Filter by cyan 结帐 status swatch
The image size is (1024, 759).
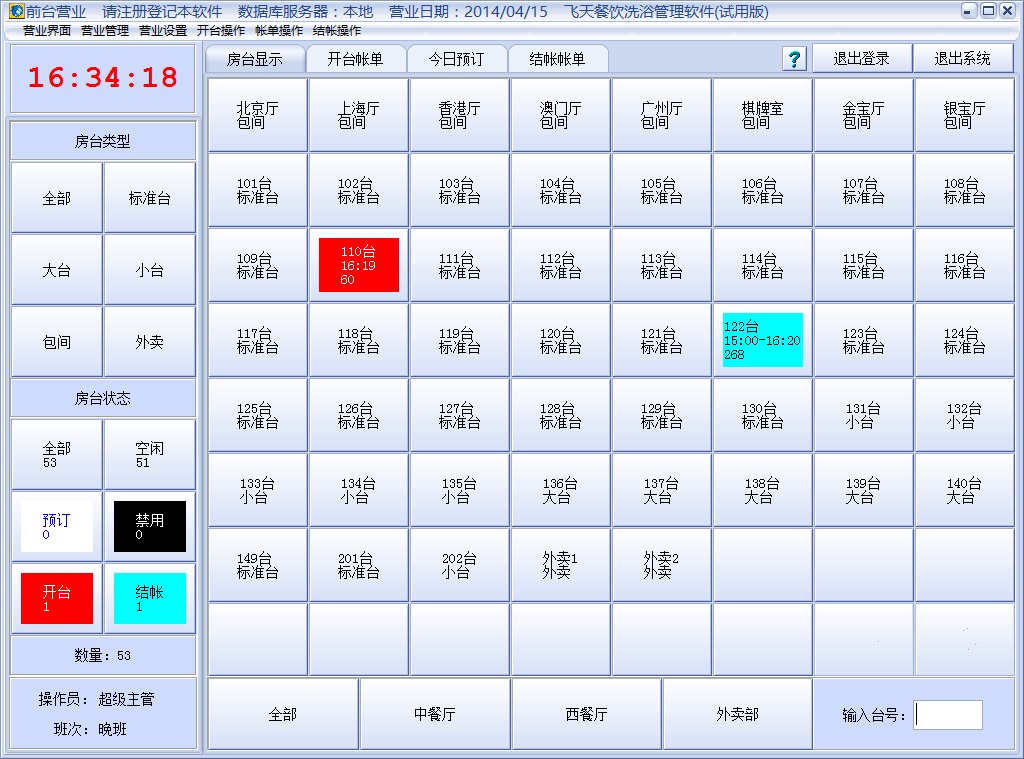click(x=149, y=598)
